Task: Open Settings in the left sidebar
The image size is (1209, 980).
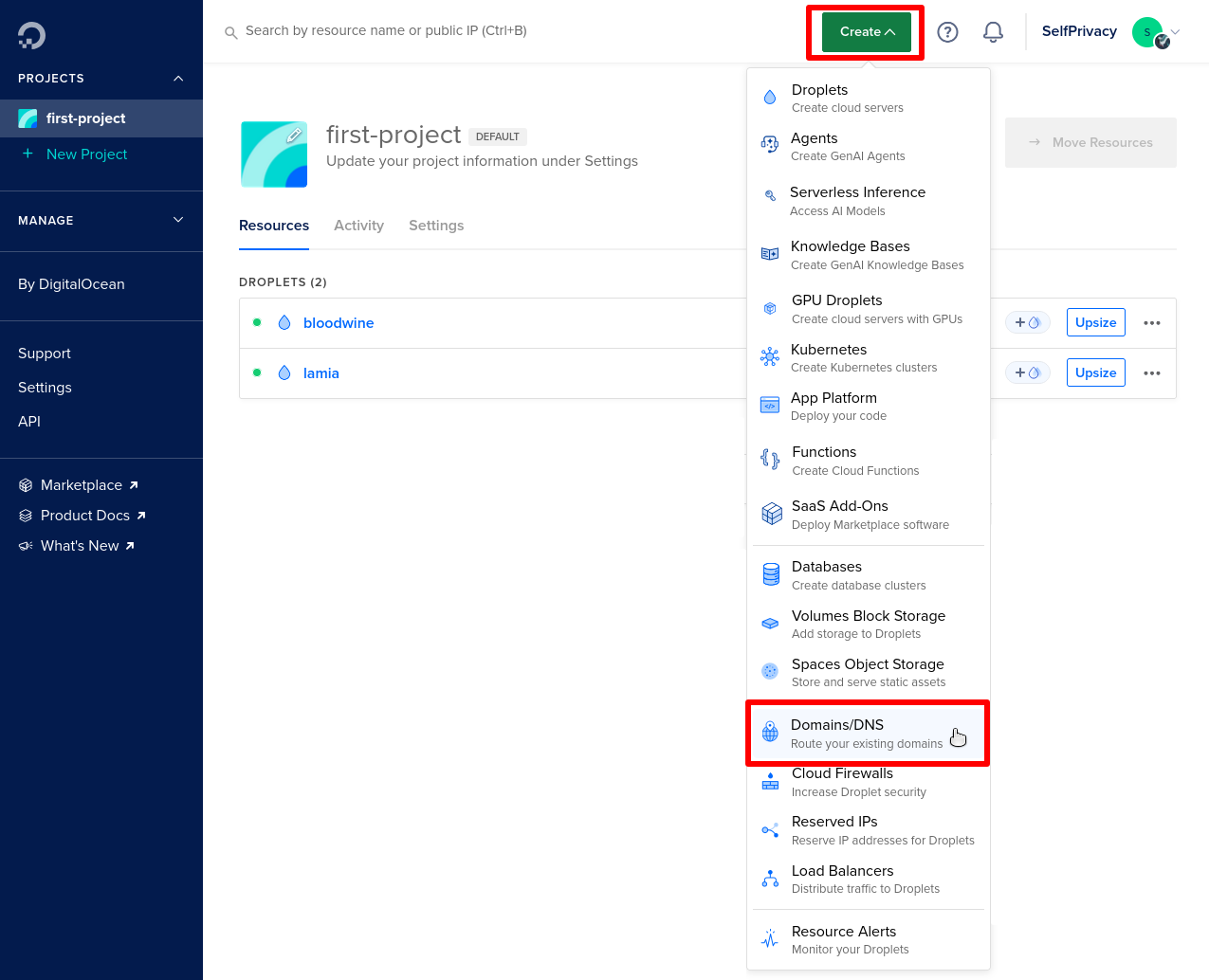Action: pyautogui.click(x=45, y=388)
